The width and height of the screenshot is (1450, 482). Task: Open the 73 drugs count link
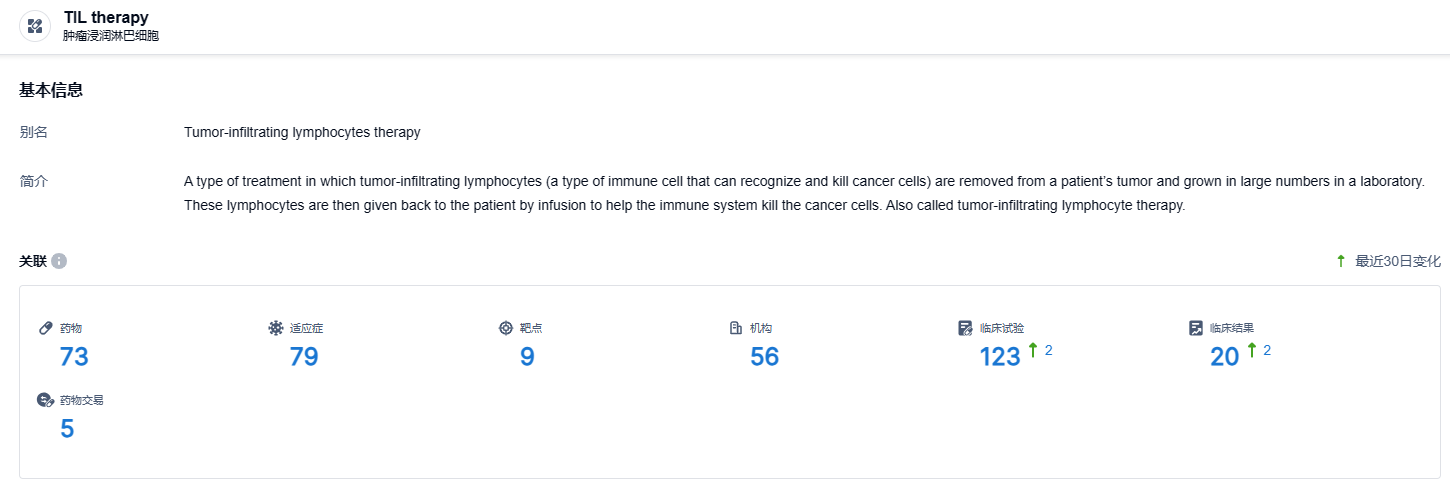tap(74, 357)
